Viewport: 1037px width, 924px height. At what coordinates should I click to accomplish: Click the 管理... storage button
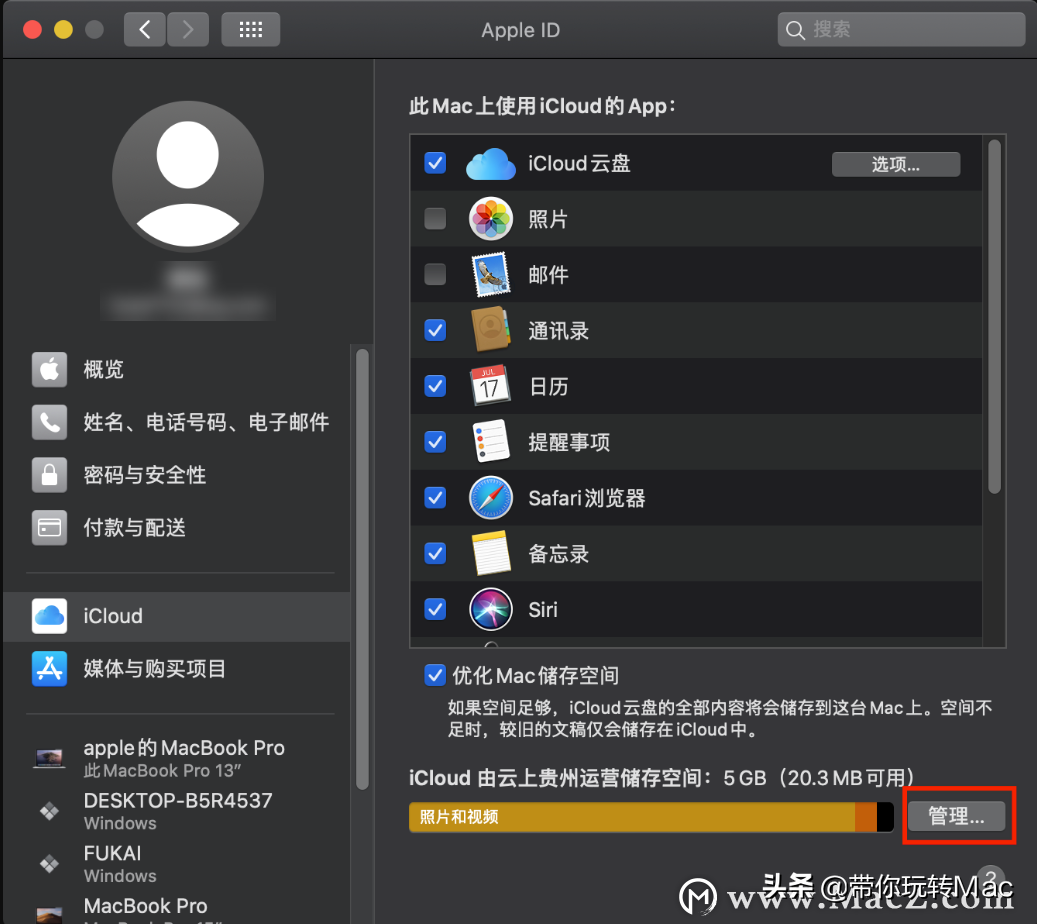click(956, 816)
